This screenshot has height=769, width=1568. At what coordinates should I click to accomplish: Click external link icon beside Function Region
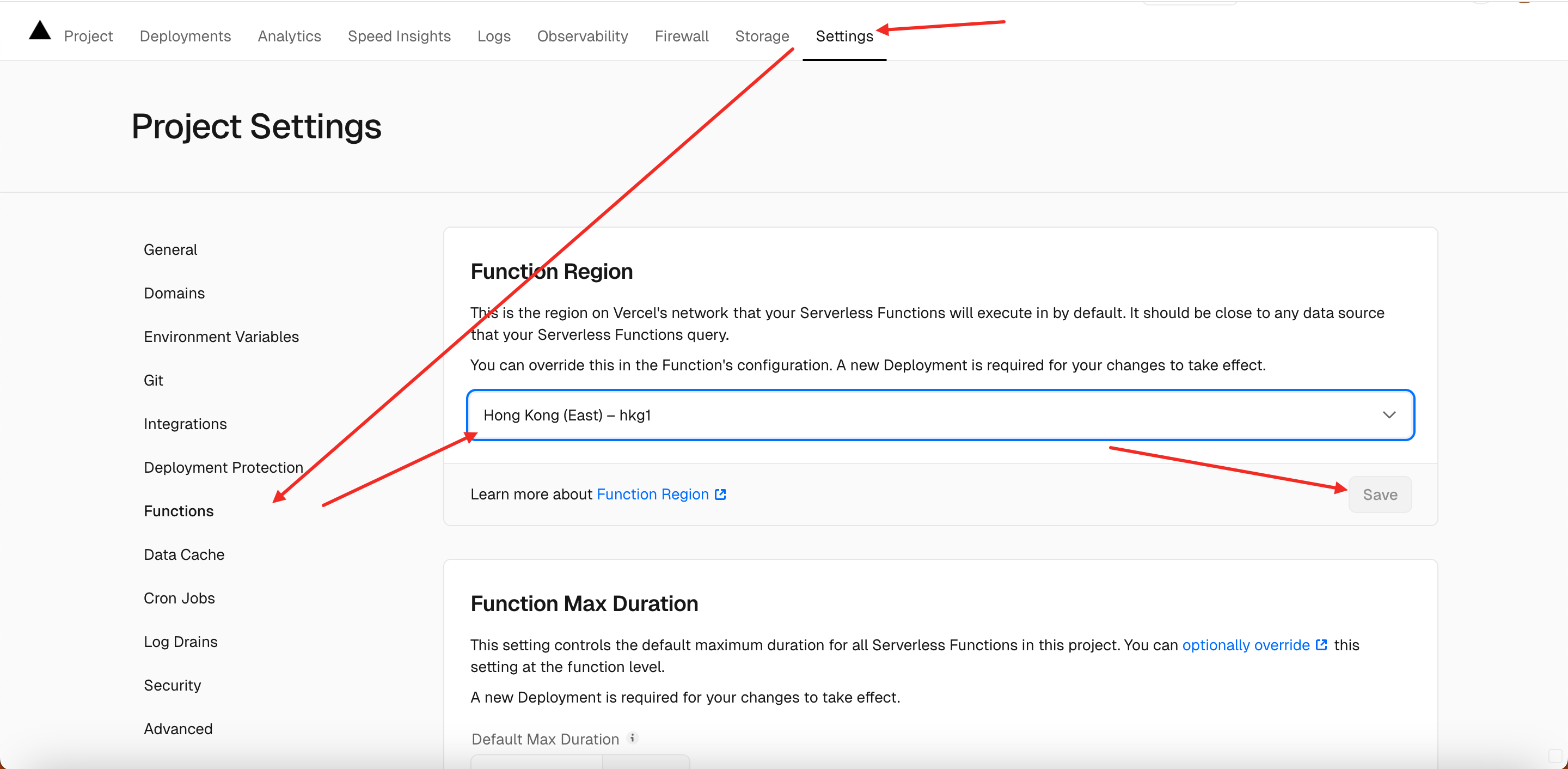[x=721, y=495]
